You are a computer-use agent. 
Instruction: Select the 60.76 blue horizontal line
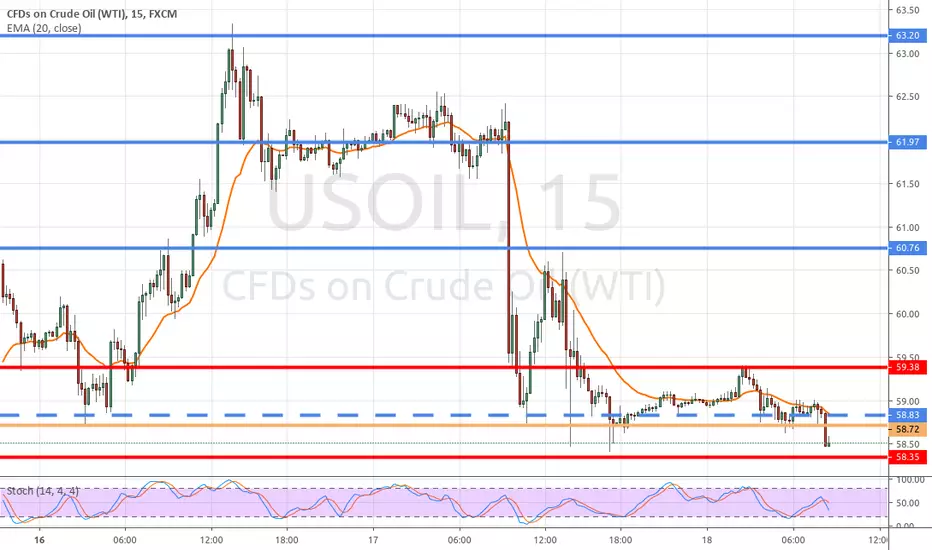[444, 248]
